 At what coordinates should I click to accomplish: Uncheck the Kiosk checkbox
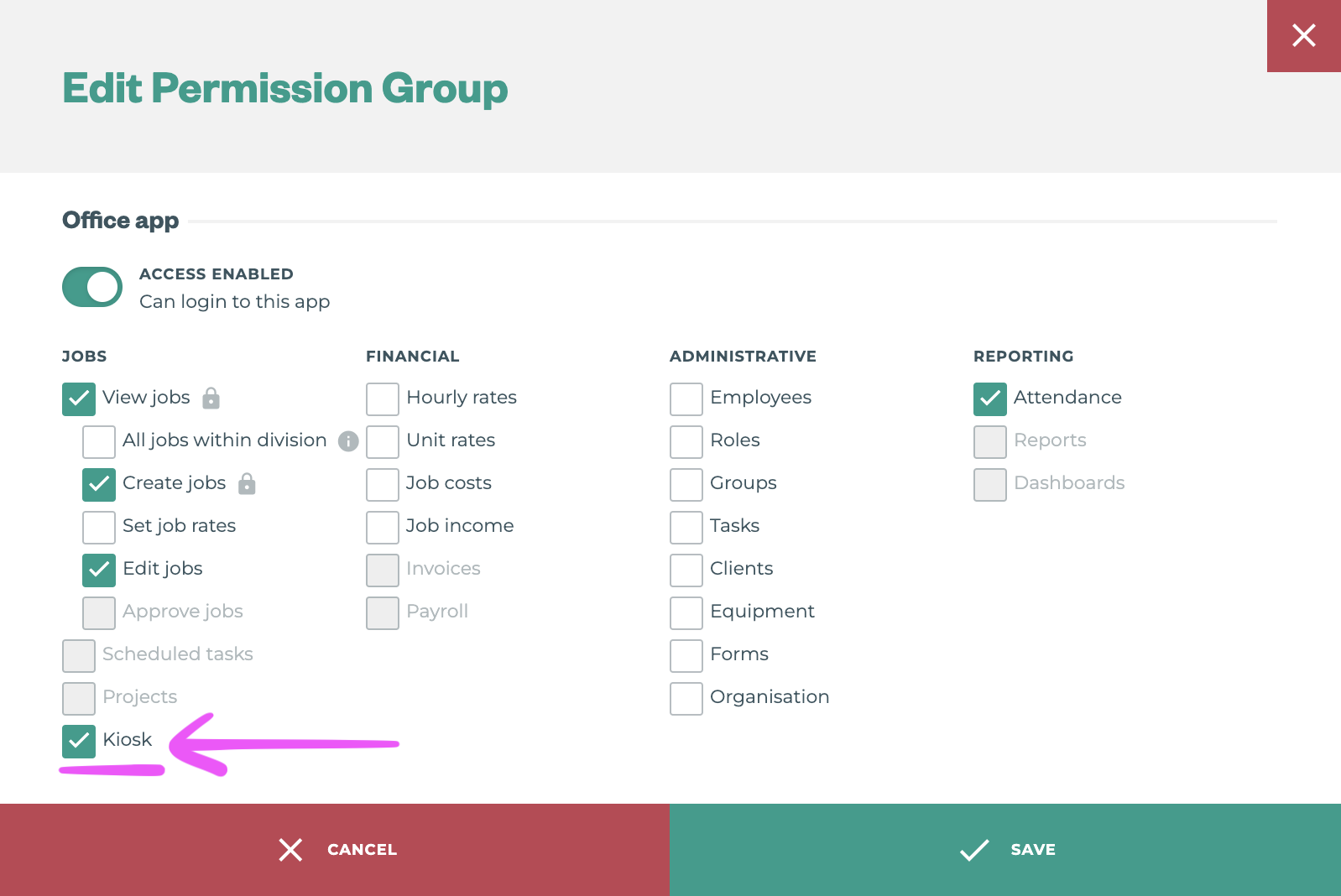point(79,741)
